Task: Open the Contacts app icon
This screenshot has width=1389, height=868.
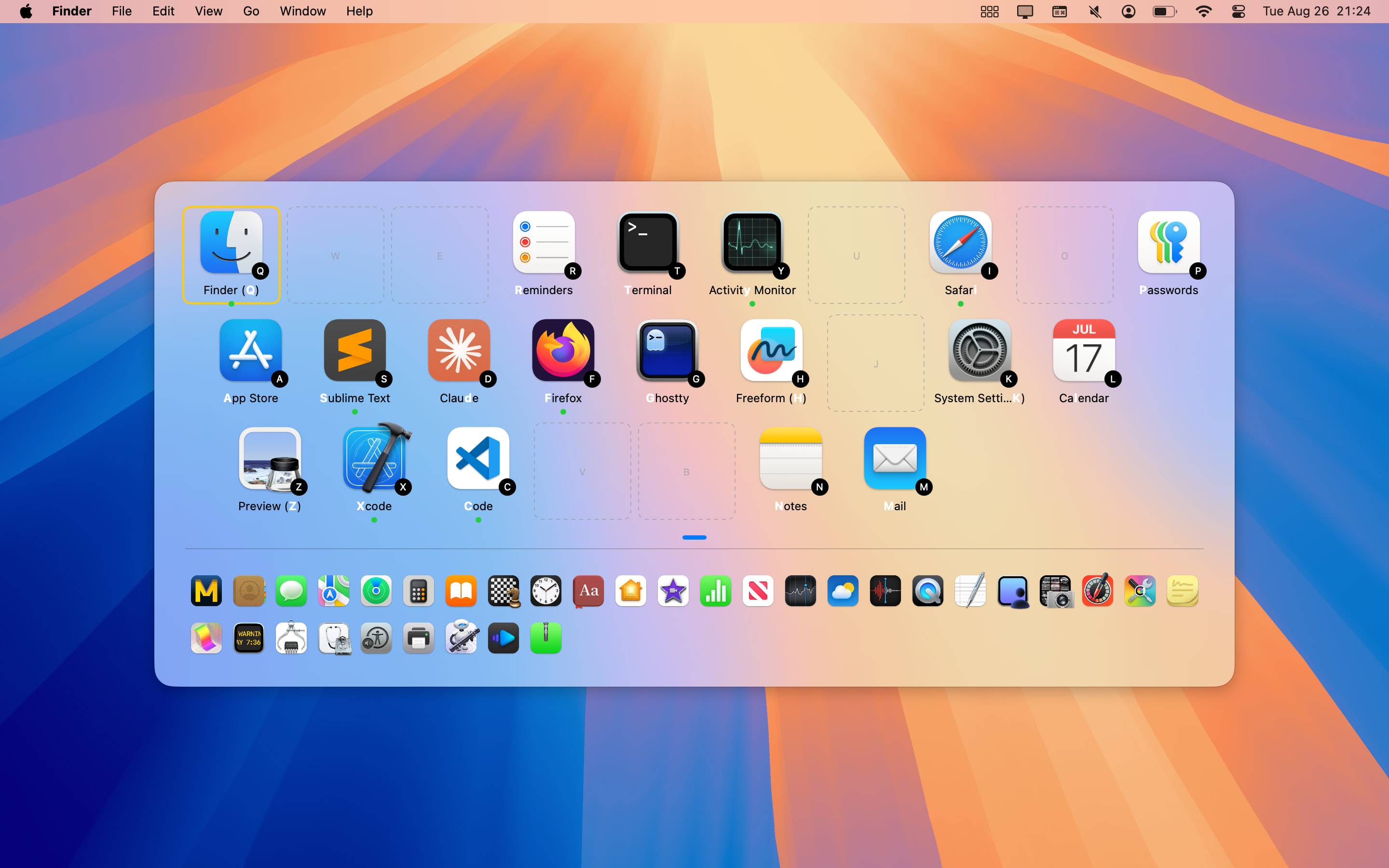Action: tap(249, 591)
